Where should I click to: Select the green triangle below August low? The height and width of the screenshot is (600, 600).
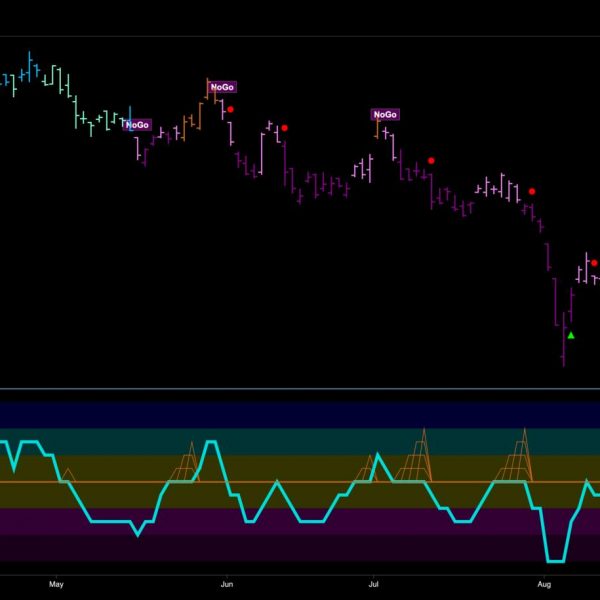tap(571, 336)
